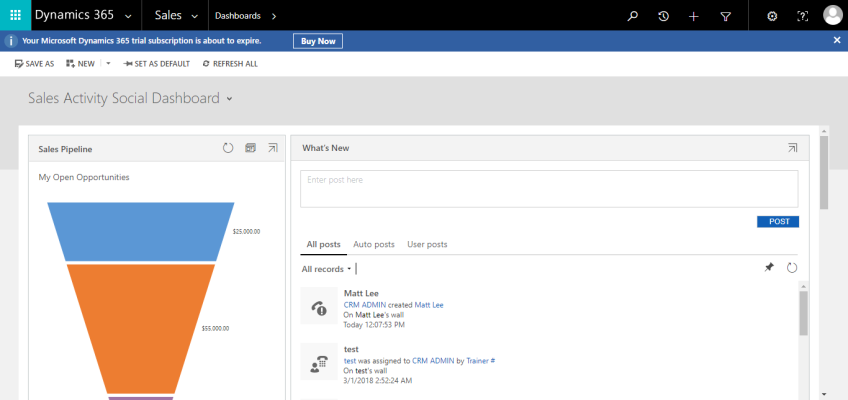Viewport: 848px width, 400px height.
Task: Click SAVE AS in command bar
Action: (34, 64)
